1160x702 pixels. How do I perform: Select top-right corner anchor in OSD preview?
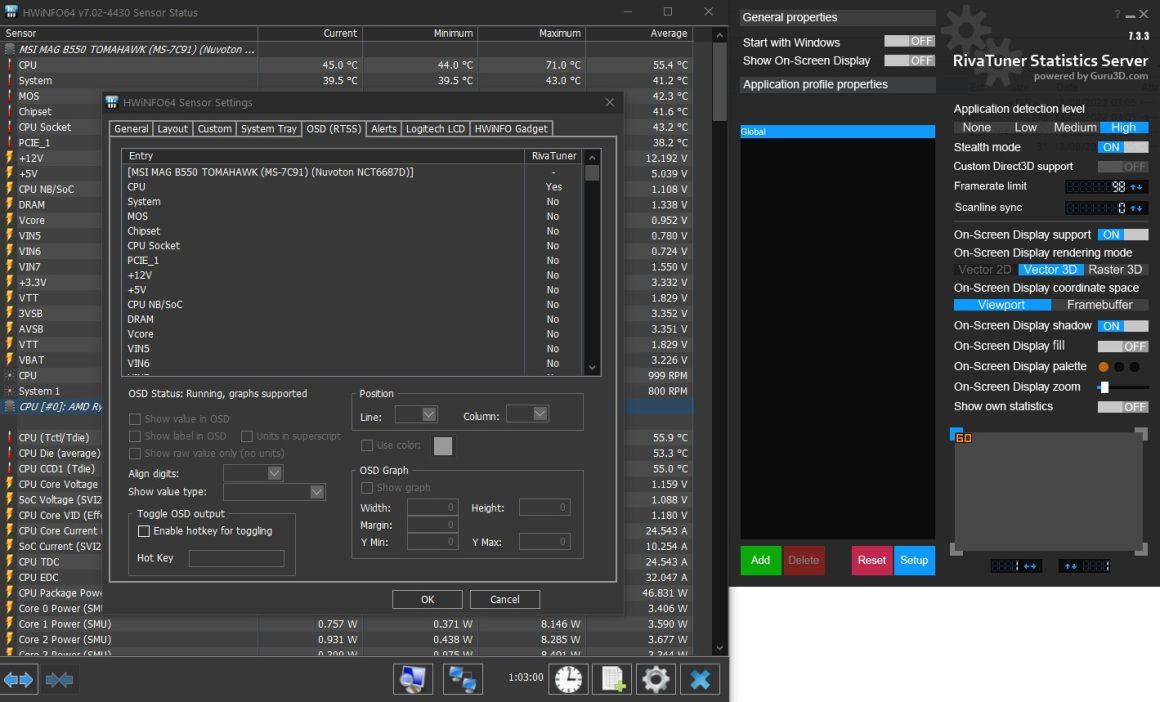click(x=1142, y=433)
